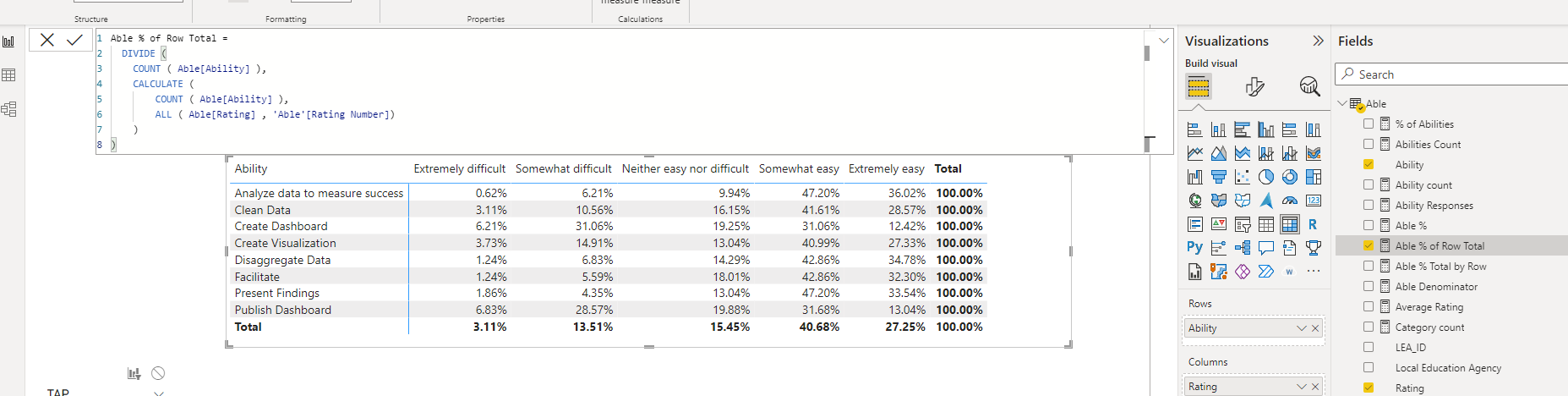
Task: Check the Average Rating field
Action: pos(1369,306)
